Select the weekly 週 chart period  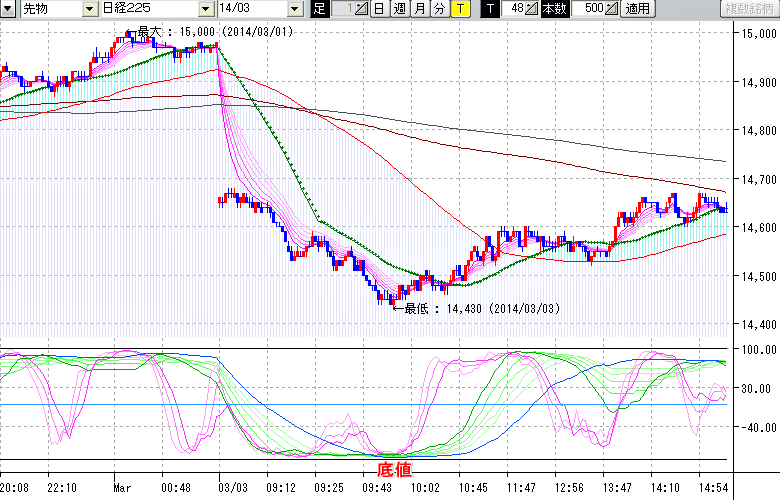pos(399,9)
